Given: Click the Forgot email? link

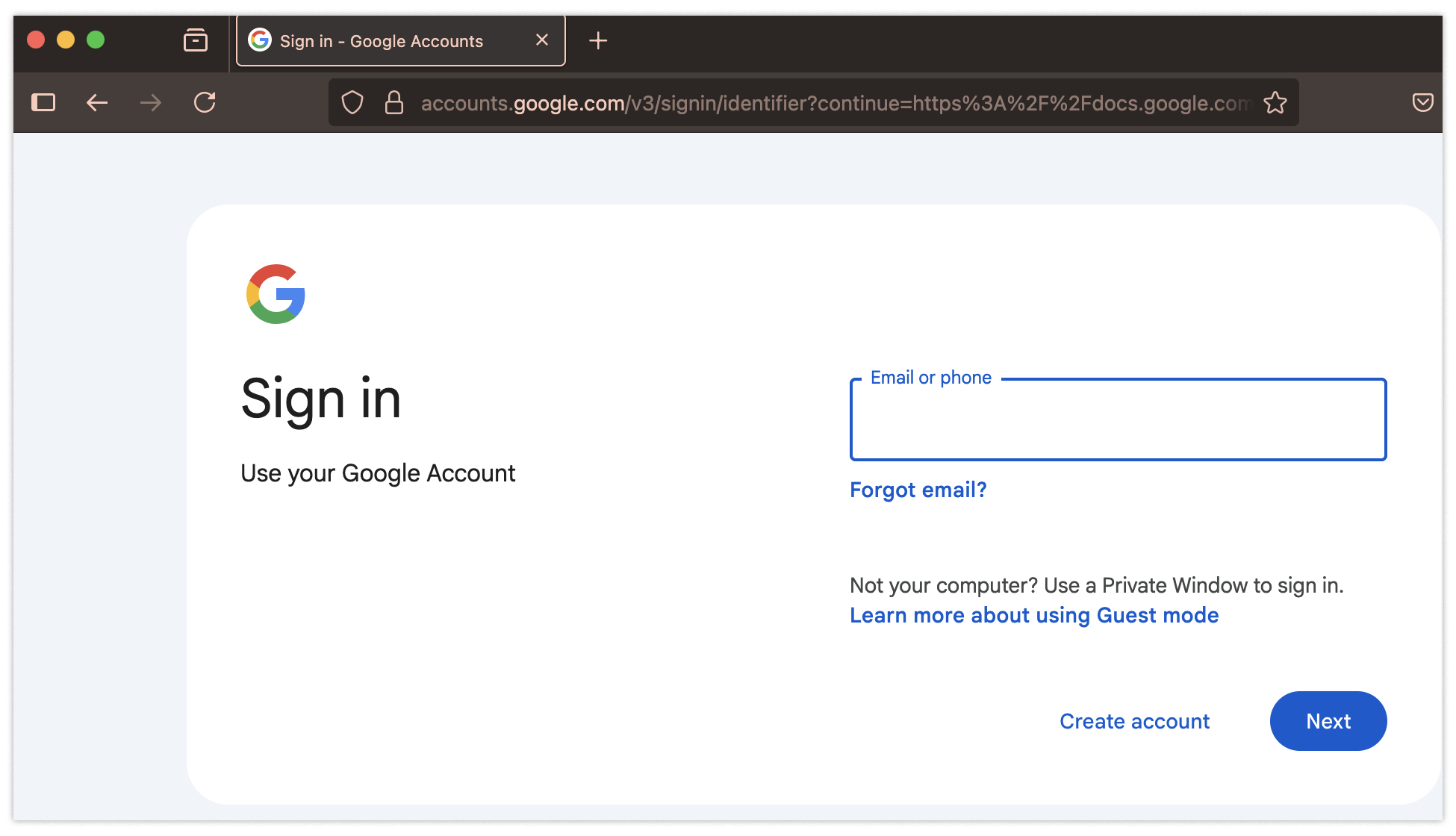Looking at the screenshot, I should click(x=918, y=490).
